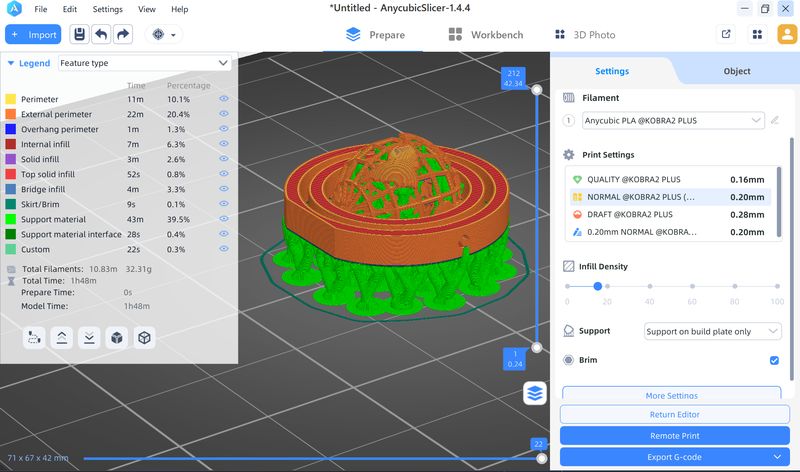Click the move layers up icon
This screenshot has width=800, height=472.
pos(62,338)
